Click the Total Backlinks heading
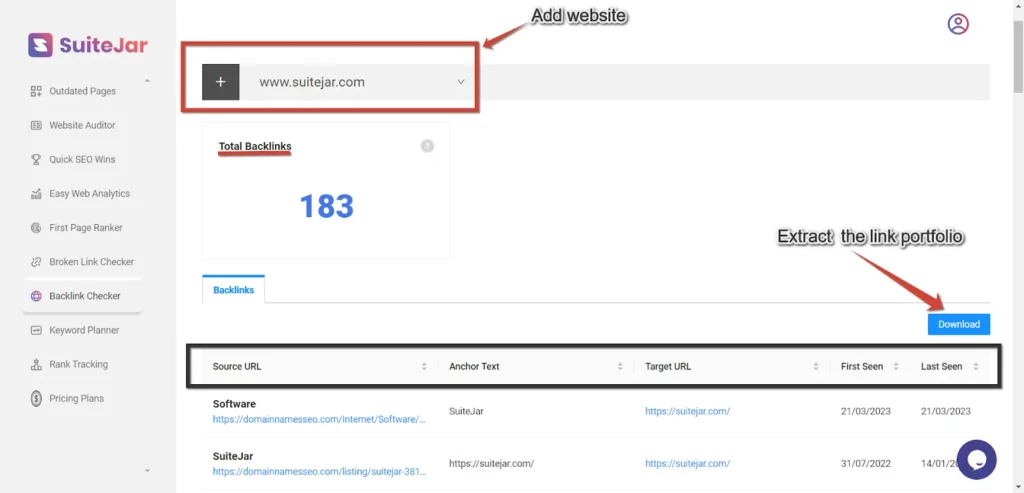This screenshot has height=493, width=1024. click(255, 146)
